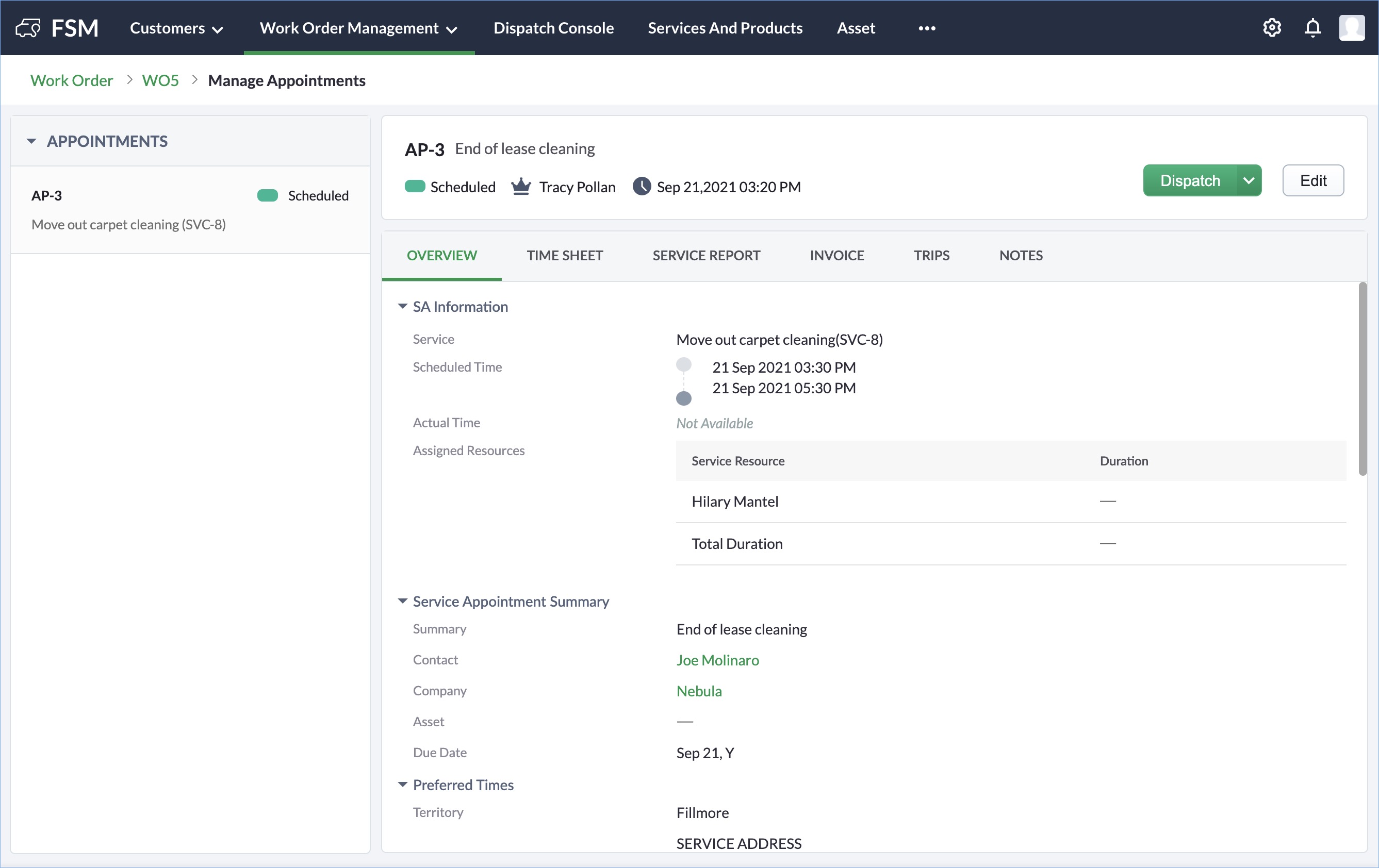The width and height of the screenshot is (1379, 868).
Task: Collapse the APPOINTMENTS panel
Action: coord(31,141)
